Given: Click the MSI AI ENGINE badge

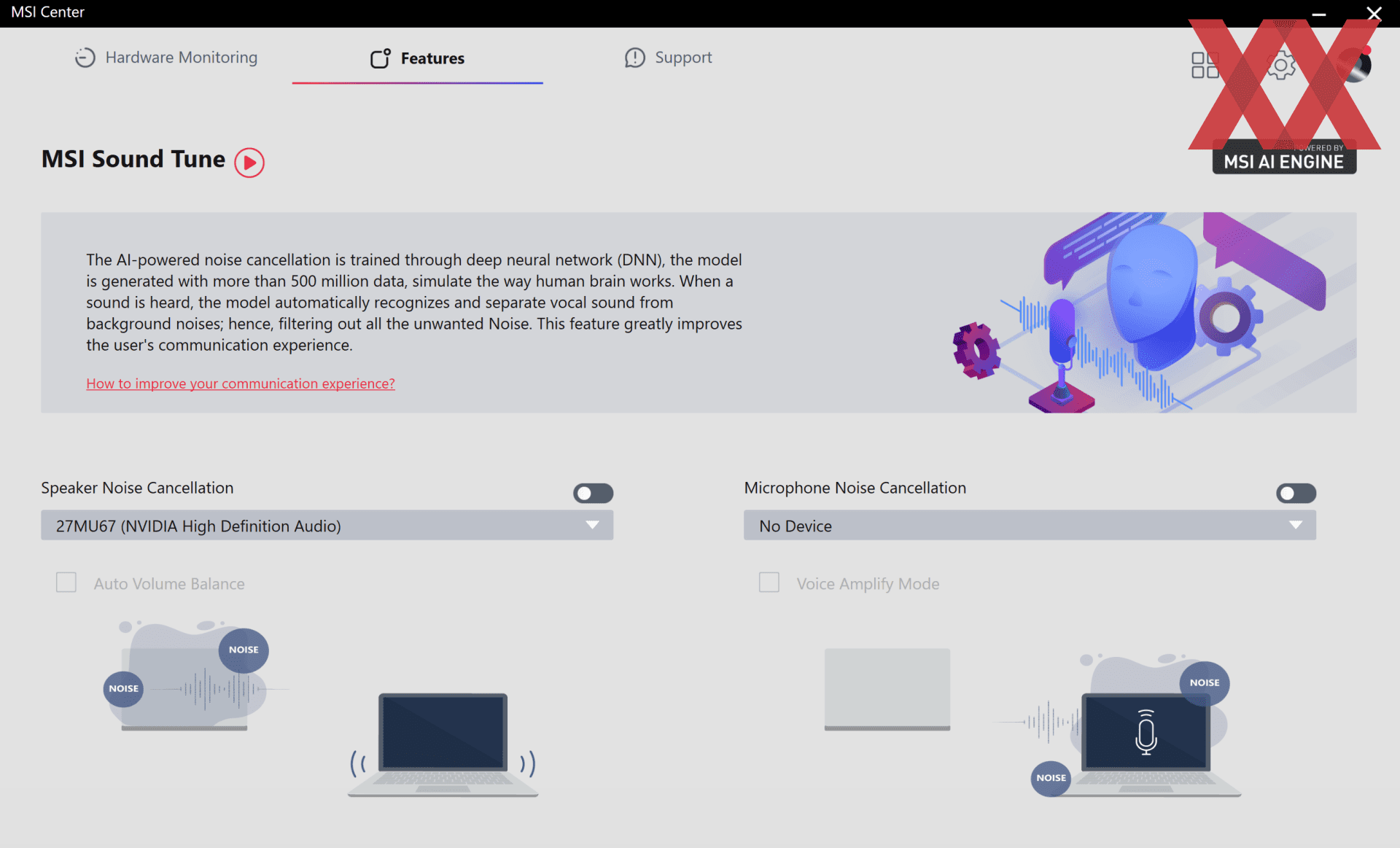Looking at the screenshot, I should click(x=1284, y=157).
